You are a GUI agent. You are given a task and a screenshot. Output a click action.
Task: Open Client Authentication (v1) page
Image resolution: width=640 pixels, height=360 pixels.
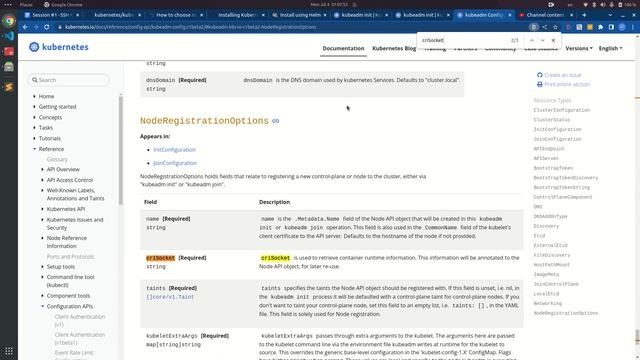coord(80,320)
